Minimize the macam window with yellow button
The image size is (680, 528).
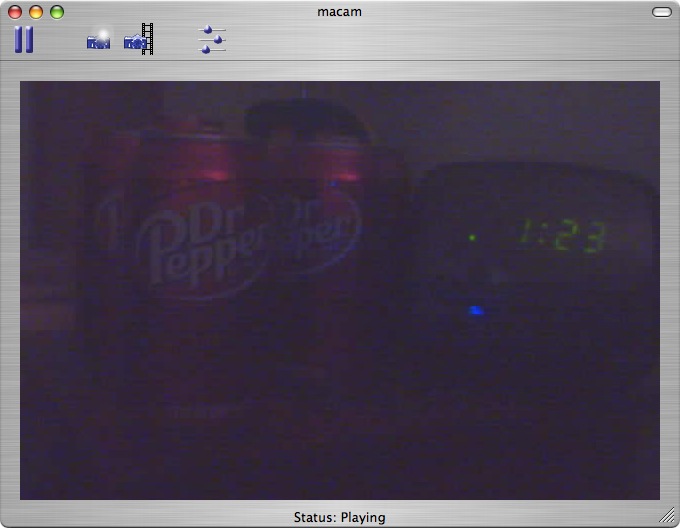(36, 12)
